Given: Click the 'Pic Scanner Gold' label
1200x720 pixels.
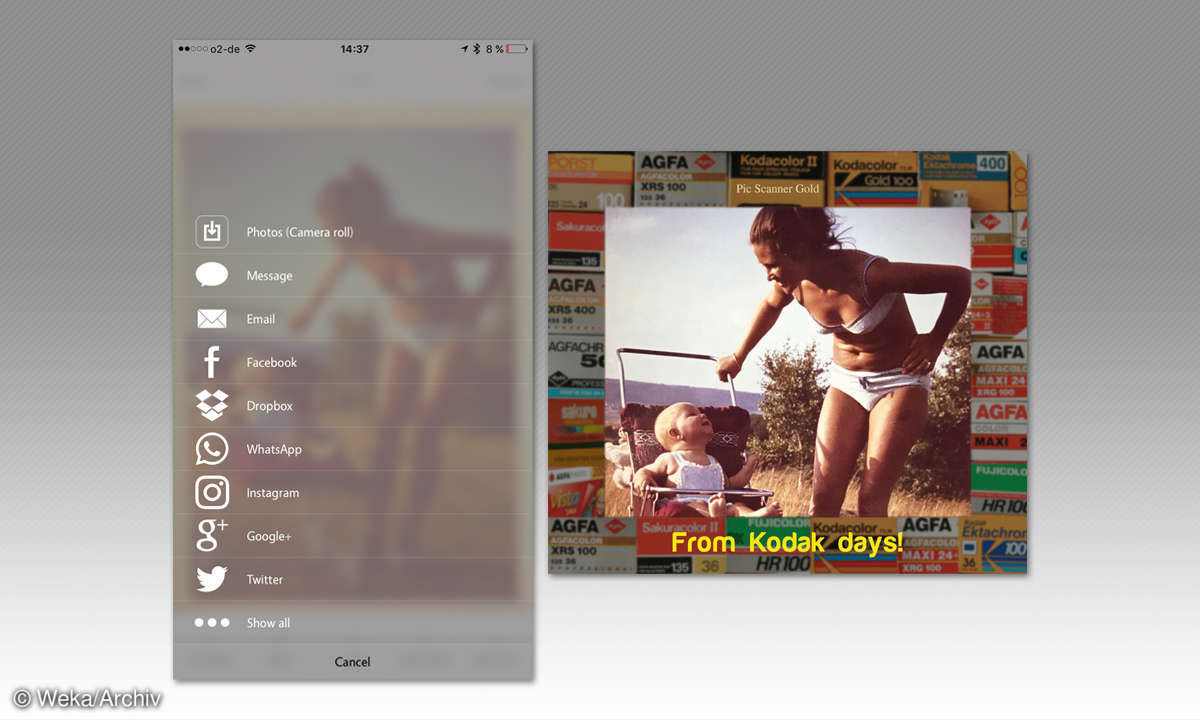Looking at the screenshot, I should (x=777, y=188).
